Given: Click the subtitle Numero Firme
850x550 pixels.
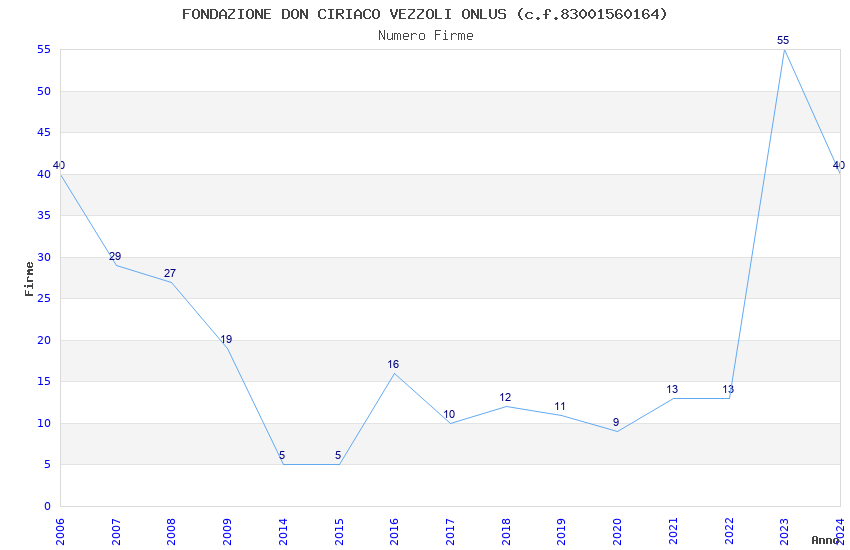Looking at the screenshot, I should click(x=426, y=36).
